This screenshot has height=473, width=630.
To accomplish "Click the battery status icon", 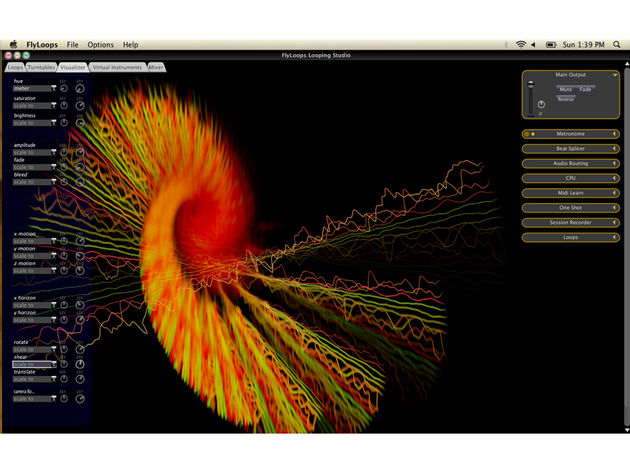I will (551, 45).
